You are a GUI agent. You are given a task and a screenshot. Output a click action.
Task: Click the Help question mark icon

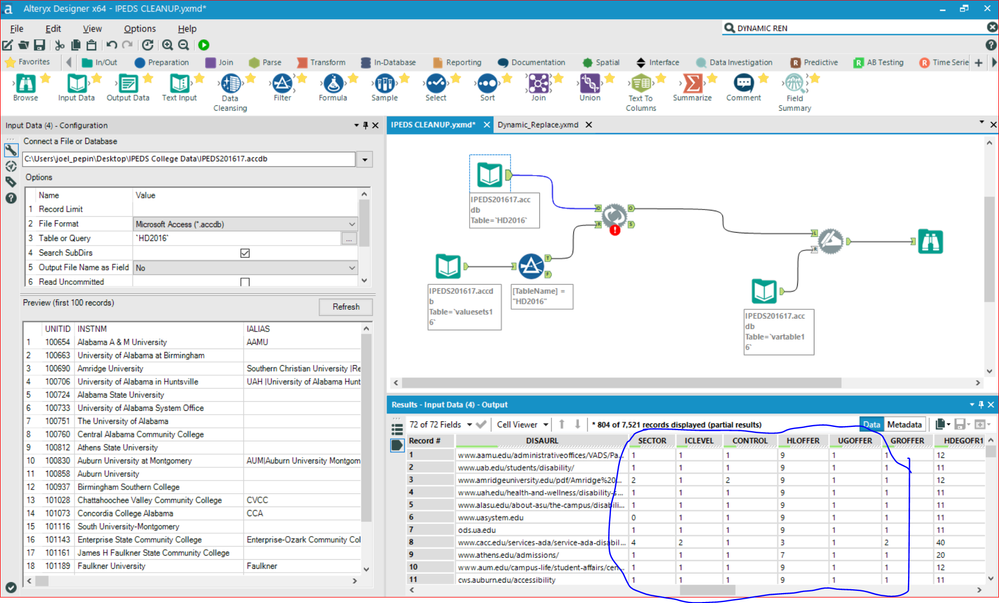click(991, 45)
